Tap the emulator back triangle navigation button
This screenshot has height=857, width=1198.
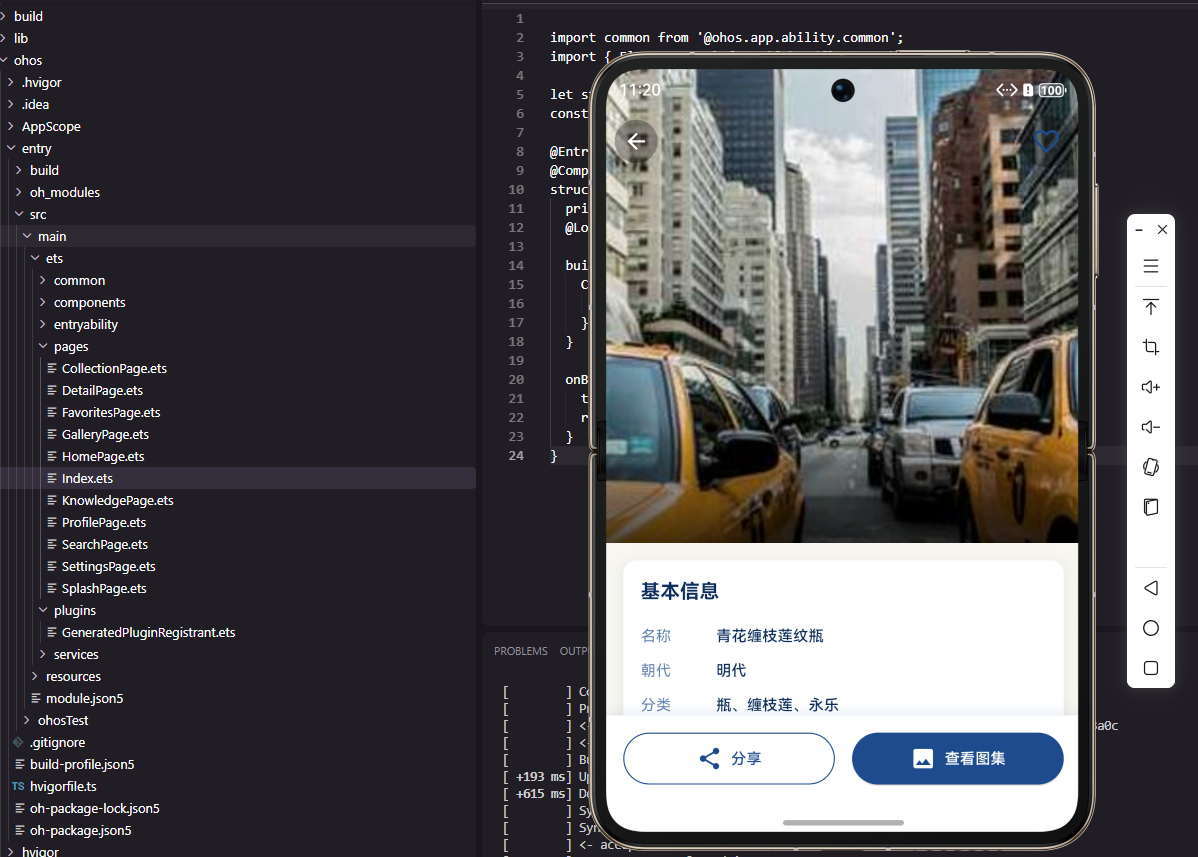click(x=1151, y=588)
